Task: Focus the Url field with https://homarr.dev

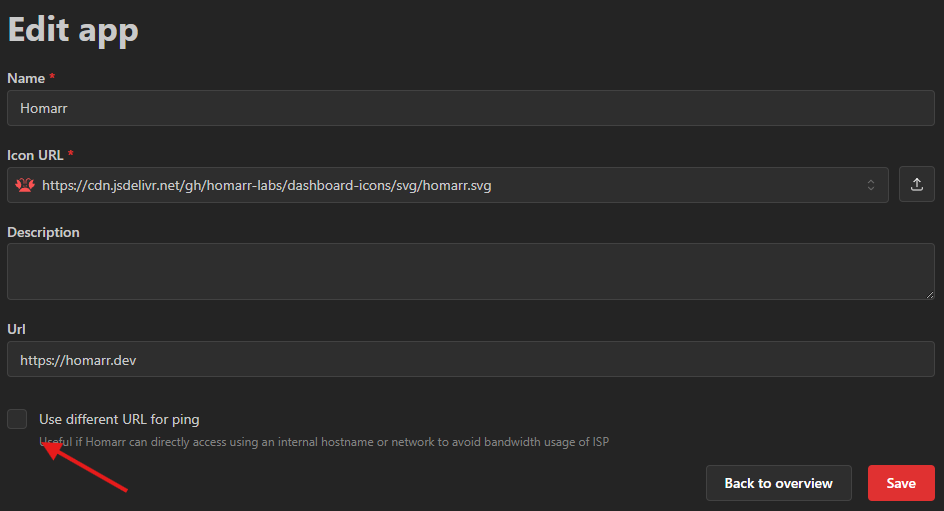Action: [470, 359]
